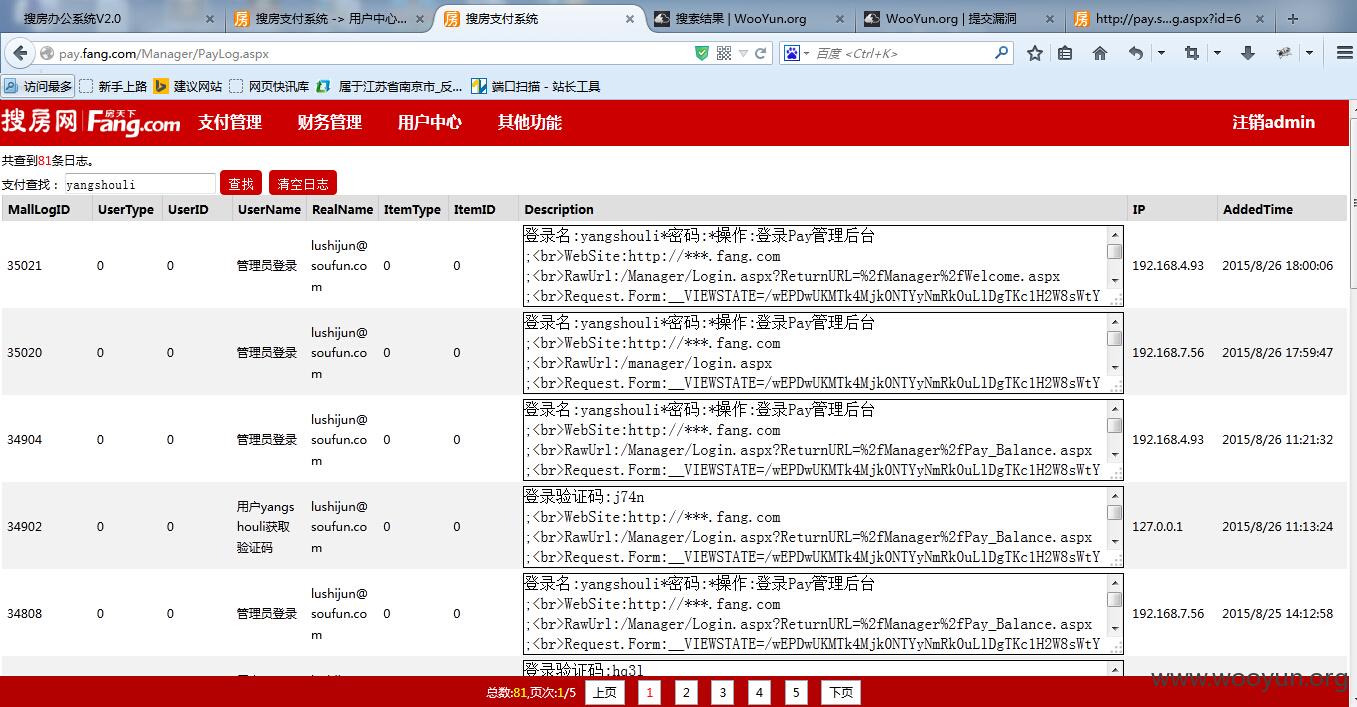This screenshot has height=707, width=1357.
Task: Go to next page 下页
Action: coord(841,692)
